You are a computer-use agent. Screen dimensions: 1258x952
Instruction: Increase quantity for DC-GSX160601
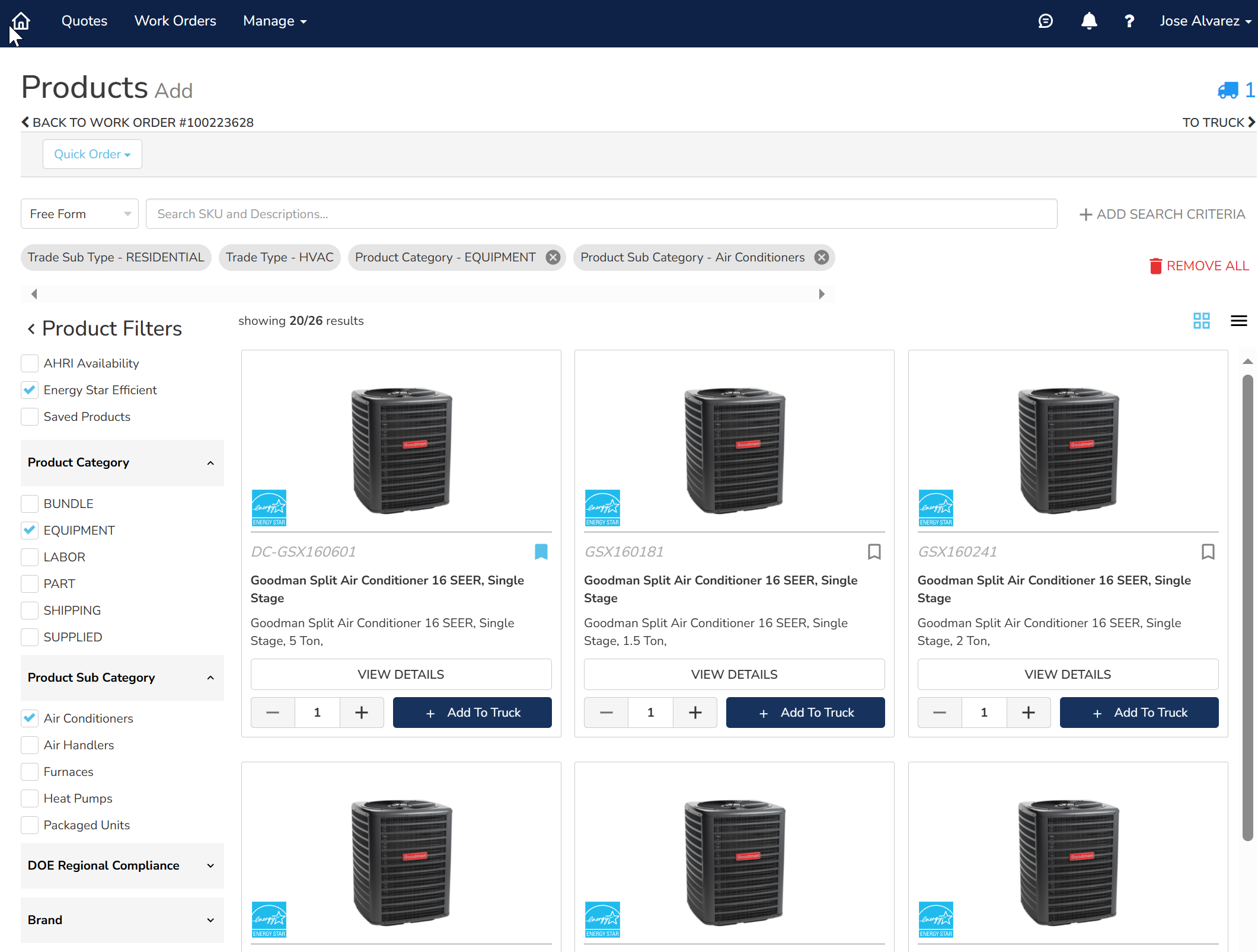click(362, 713)
